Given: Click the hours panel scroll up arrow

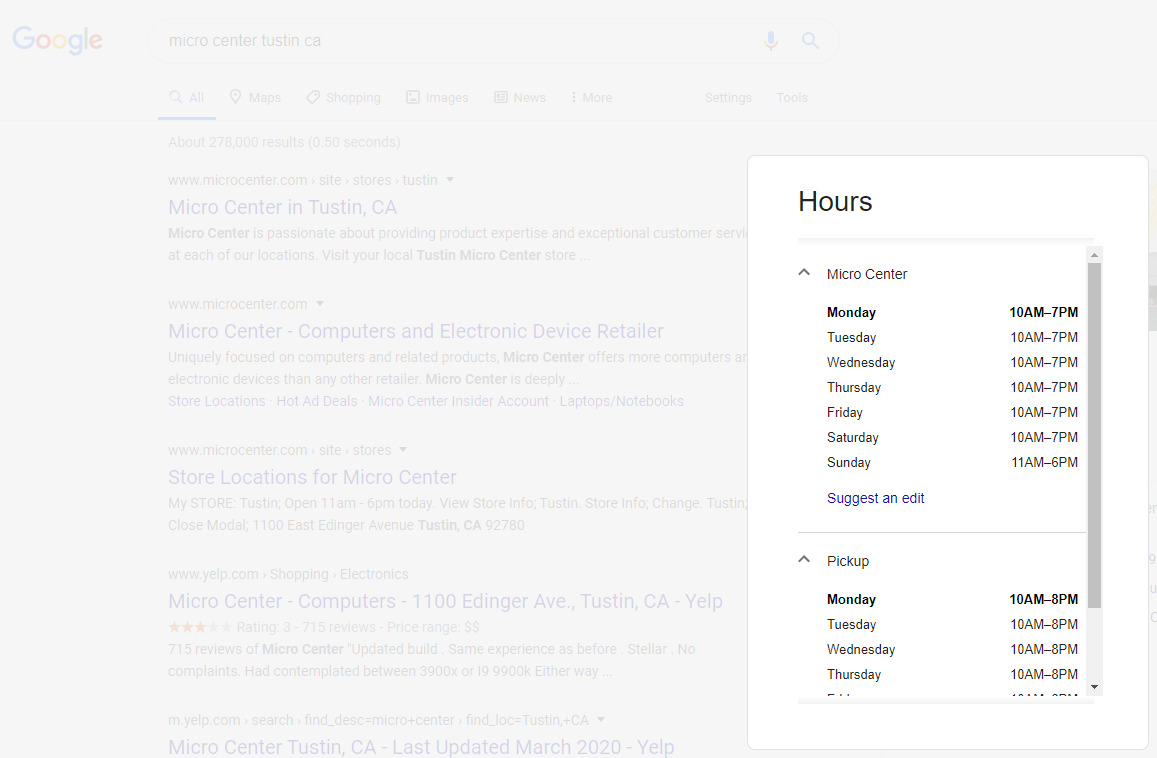Looking at the screenshot, I should [x=1094, y=255].
